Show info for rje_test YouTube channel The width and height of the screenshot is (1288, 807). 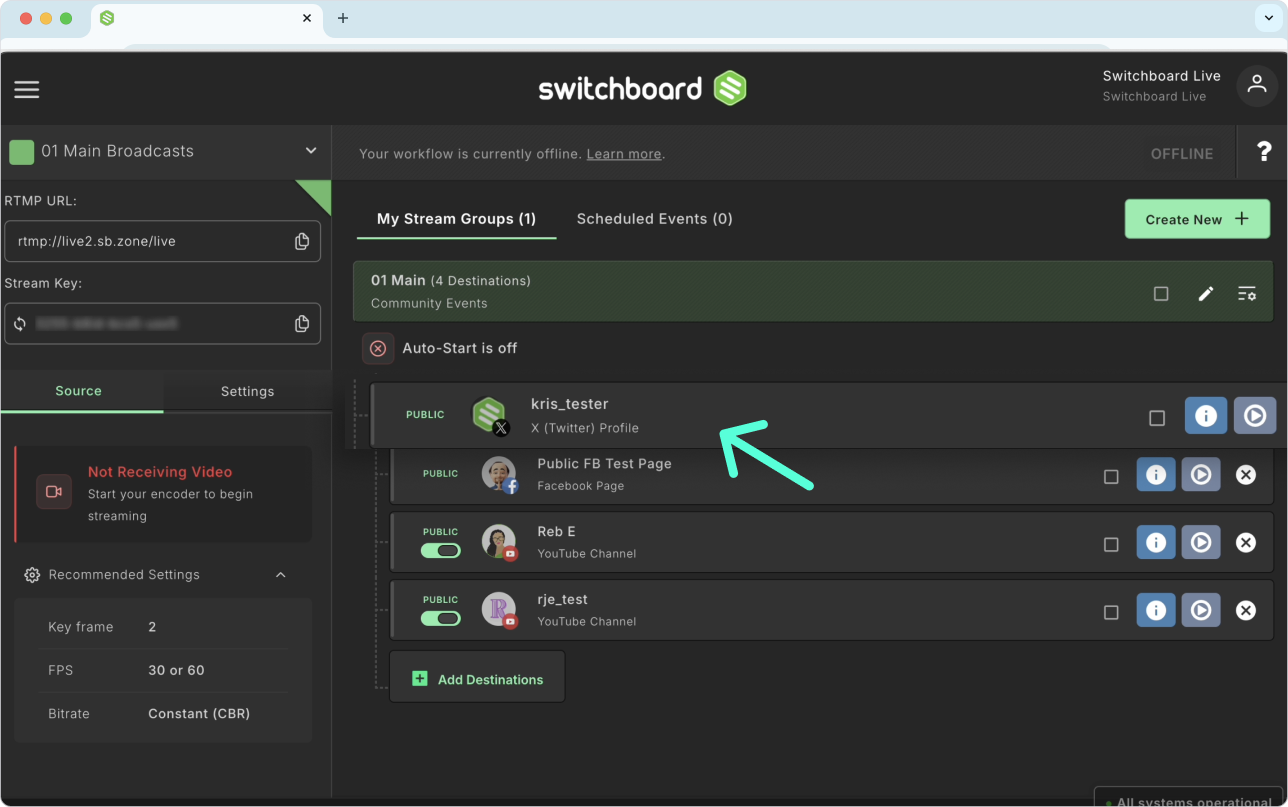(x=1156, y=610)
